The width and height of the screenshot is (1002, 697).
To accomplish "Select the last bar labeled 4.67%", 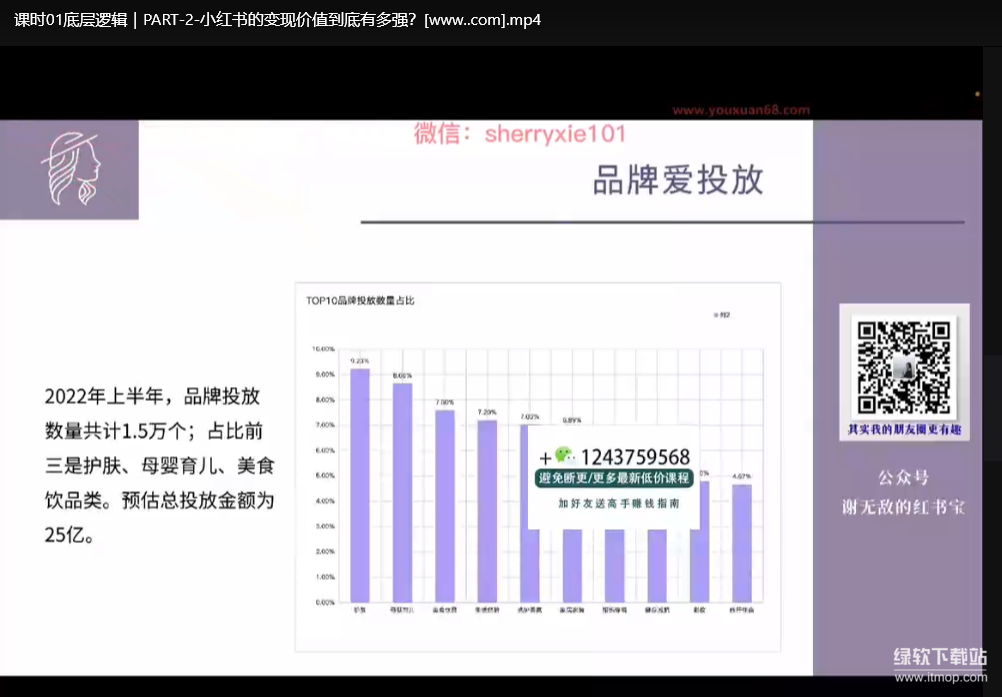I will (741, 542).
